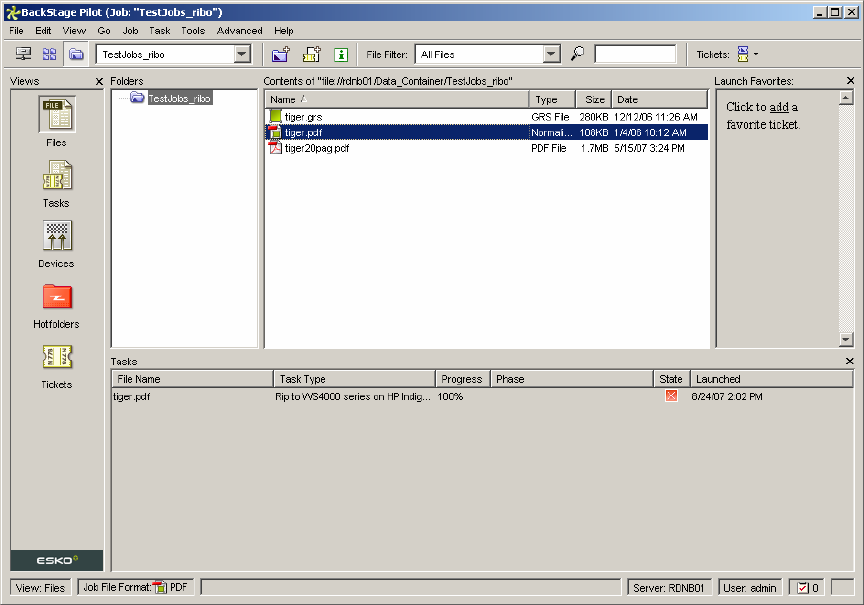Select the tiger.grs file row
864x605 pixels.
pos(487,117)
